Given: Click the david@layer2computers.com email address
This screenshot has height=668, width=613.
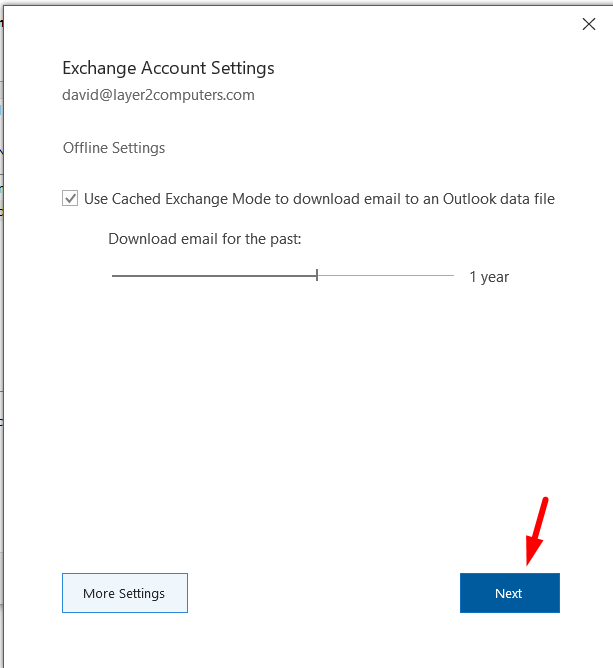Looking at the screenshot, I should click(158, 95).
